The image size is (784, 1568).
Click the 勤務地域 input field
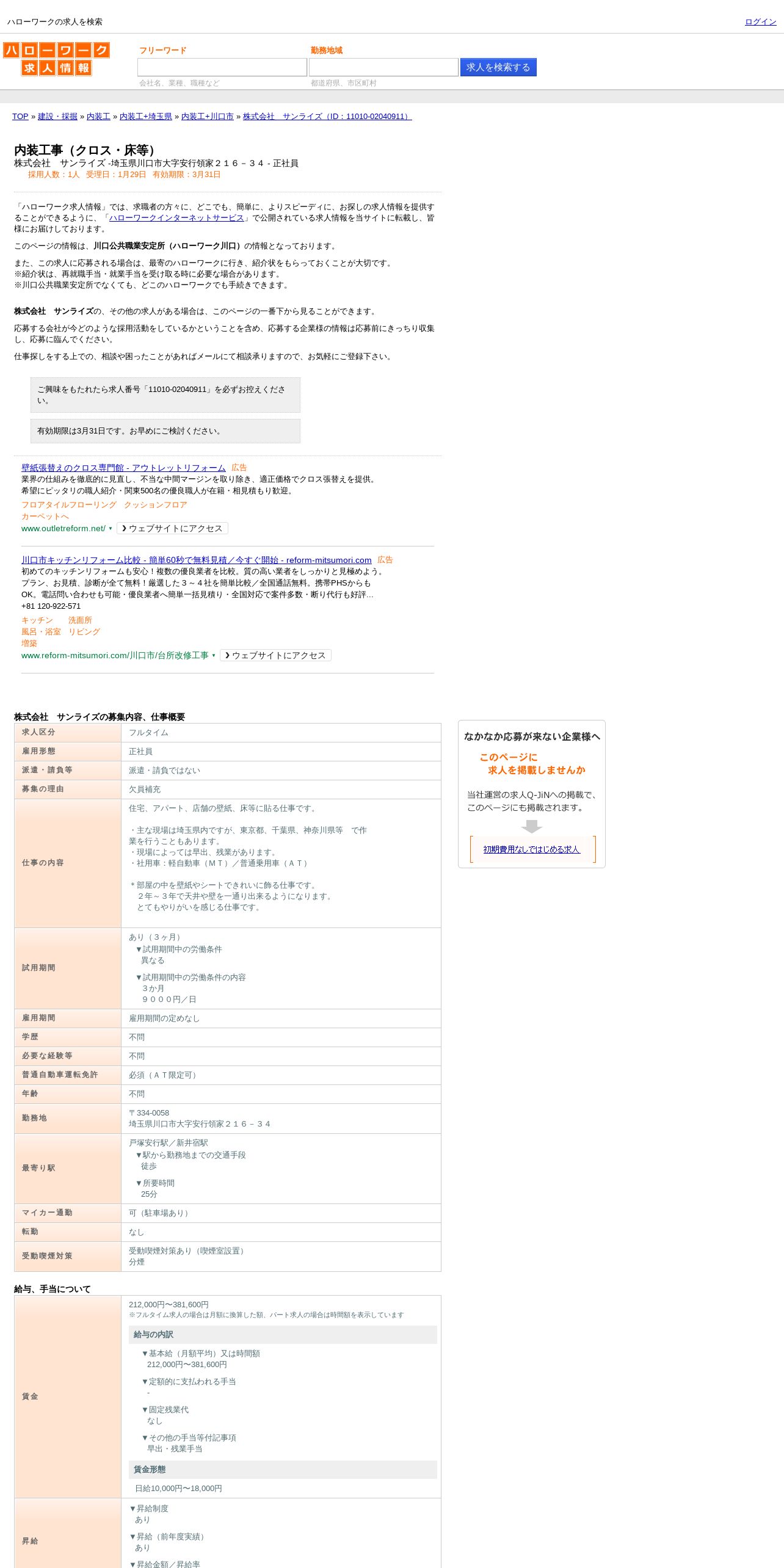pyautogui.click(x=383, y=67)
